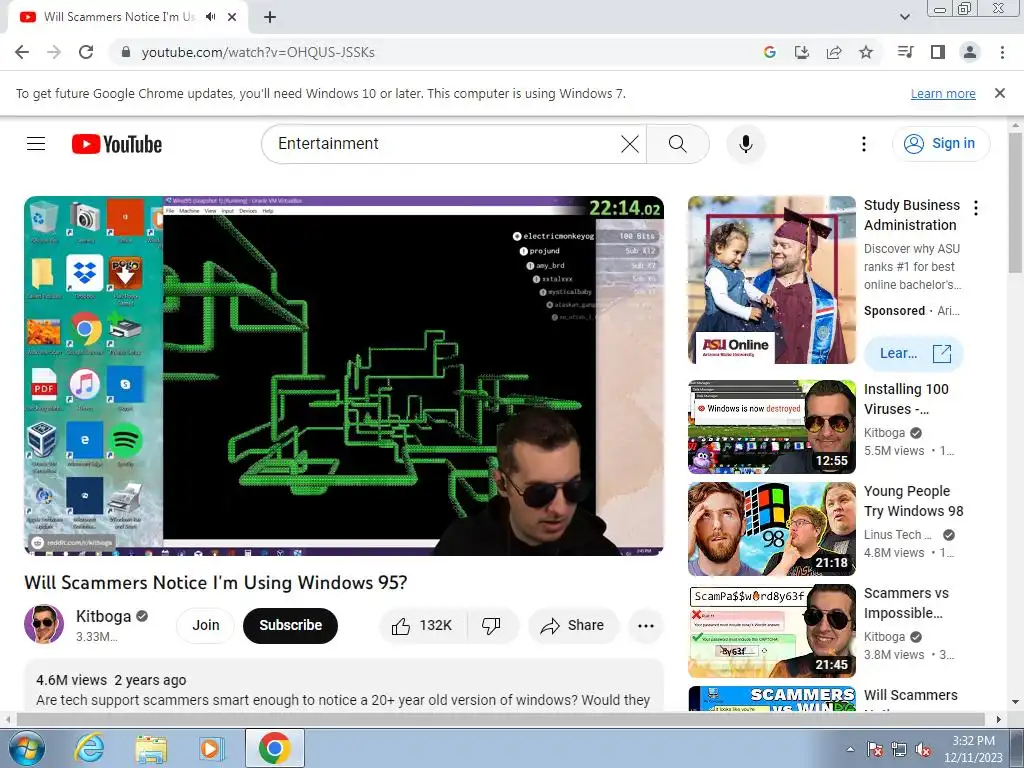
Task: Open the muted volume tray icon
Action: 923,749
